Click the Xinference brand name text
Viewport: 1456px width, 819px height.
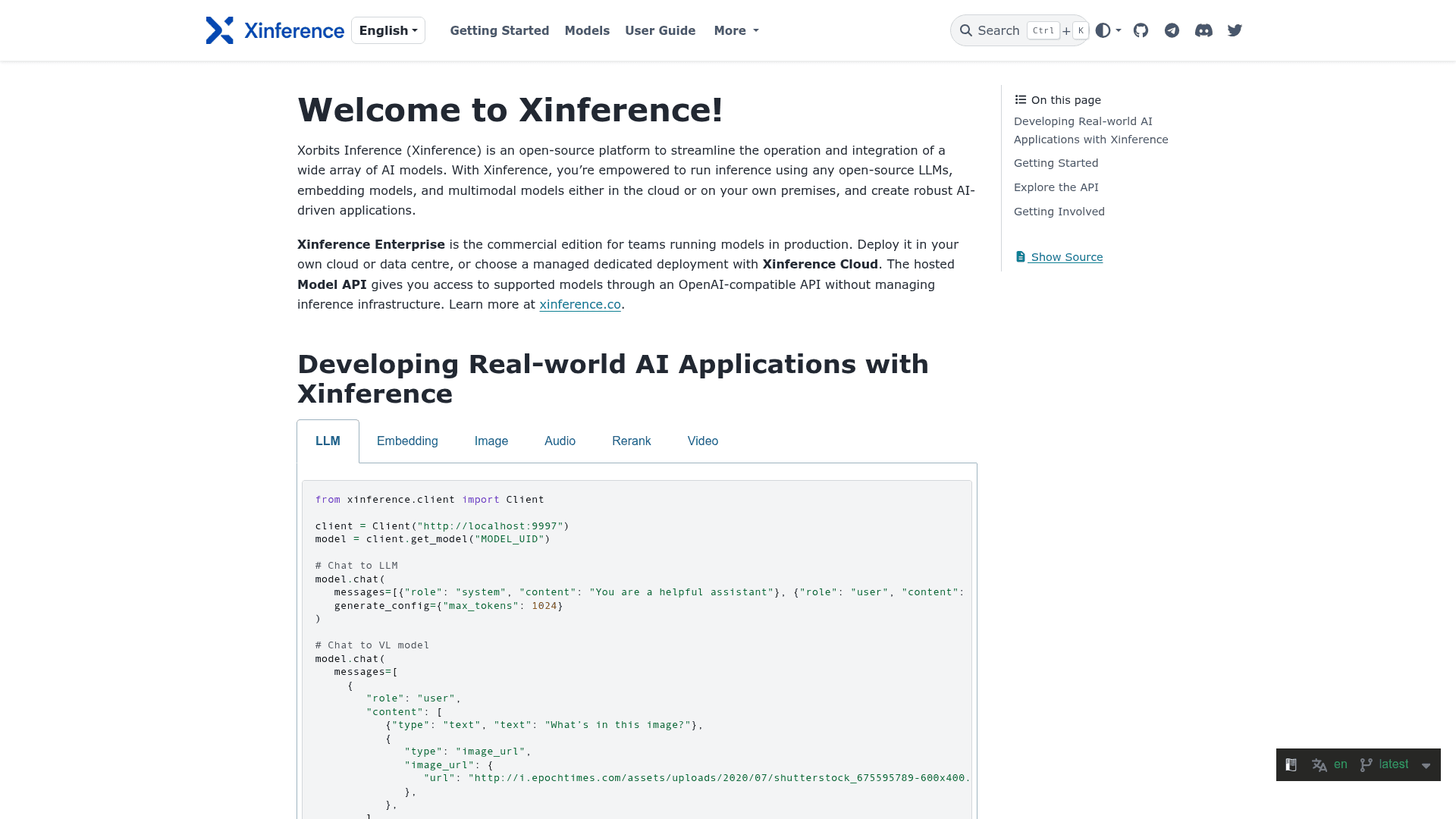(x=294, y=30)
